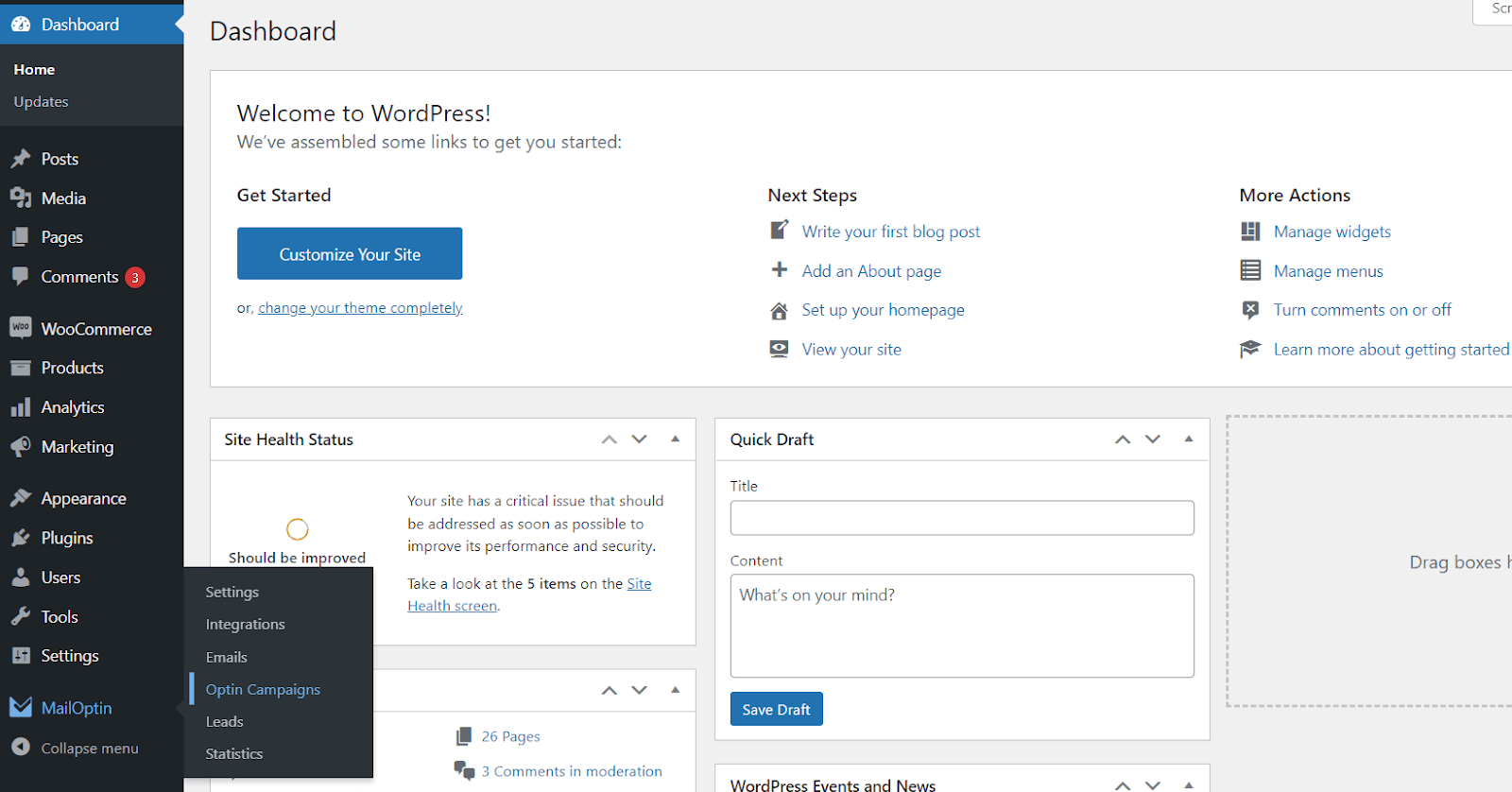Click the icon beside Turn comments on or off

click(1250, 310)
